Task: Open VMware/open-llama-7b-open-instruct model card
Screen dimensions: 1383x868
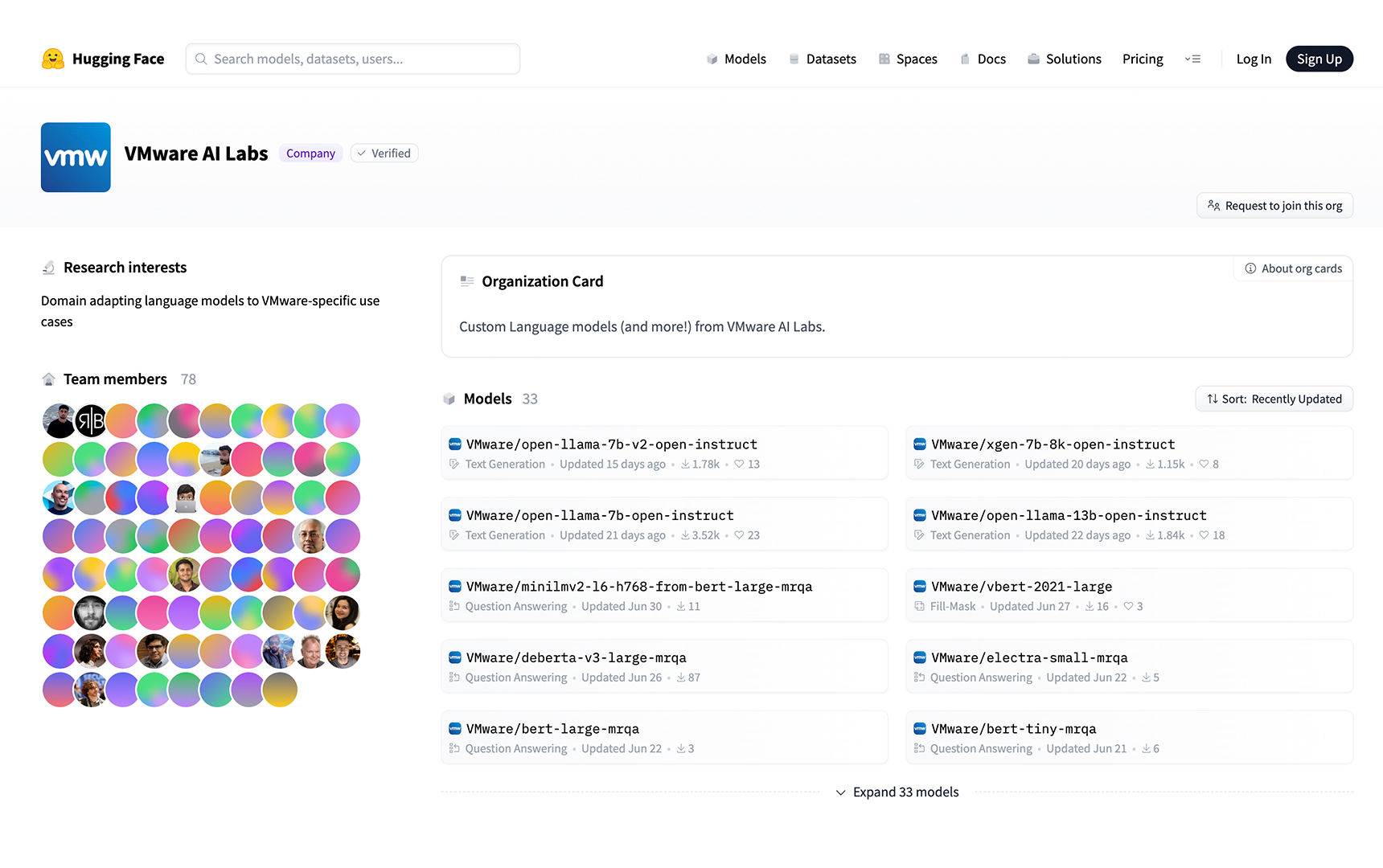Action: (664, 524)
